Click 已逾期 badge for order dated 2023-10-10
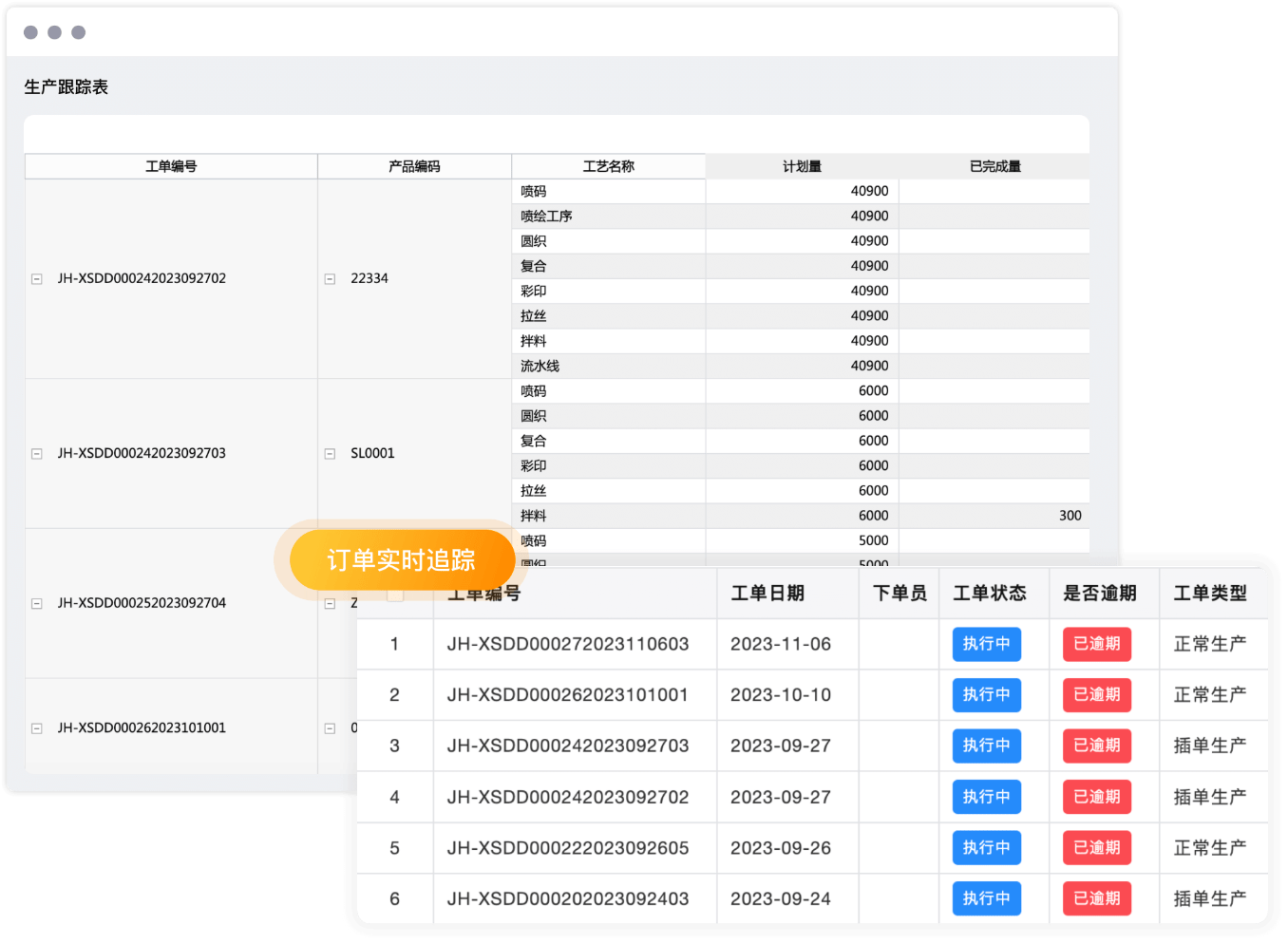The height and width of the screenshot is (944, 1288). pos(1096,695)
